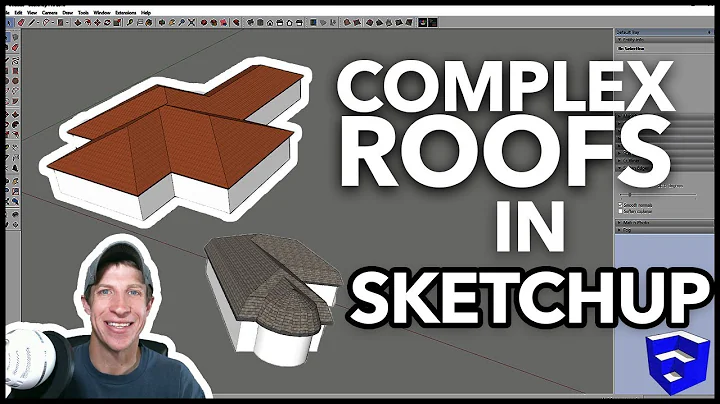Select the Zoom magnifier tool in top toolbar

pos(182,22)
